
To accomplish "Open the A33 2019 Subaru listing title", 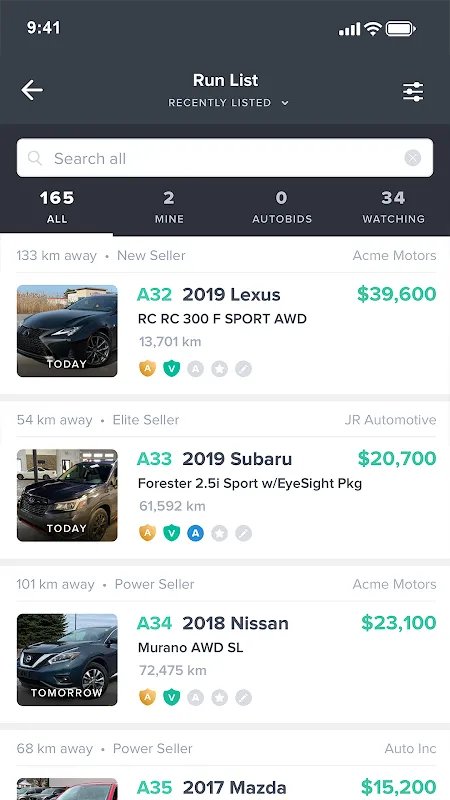I will 214,459.
